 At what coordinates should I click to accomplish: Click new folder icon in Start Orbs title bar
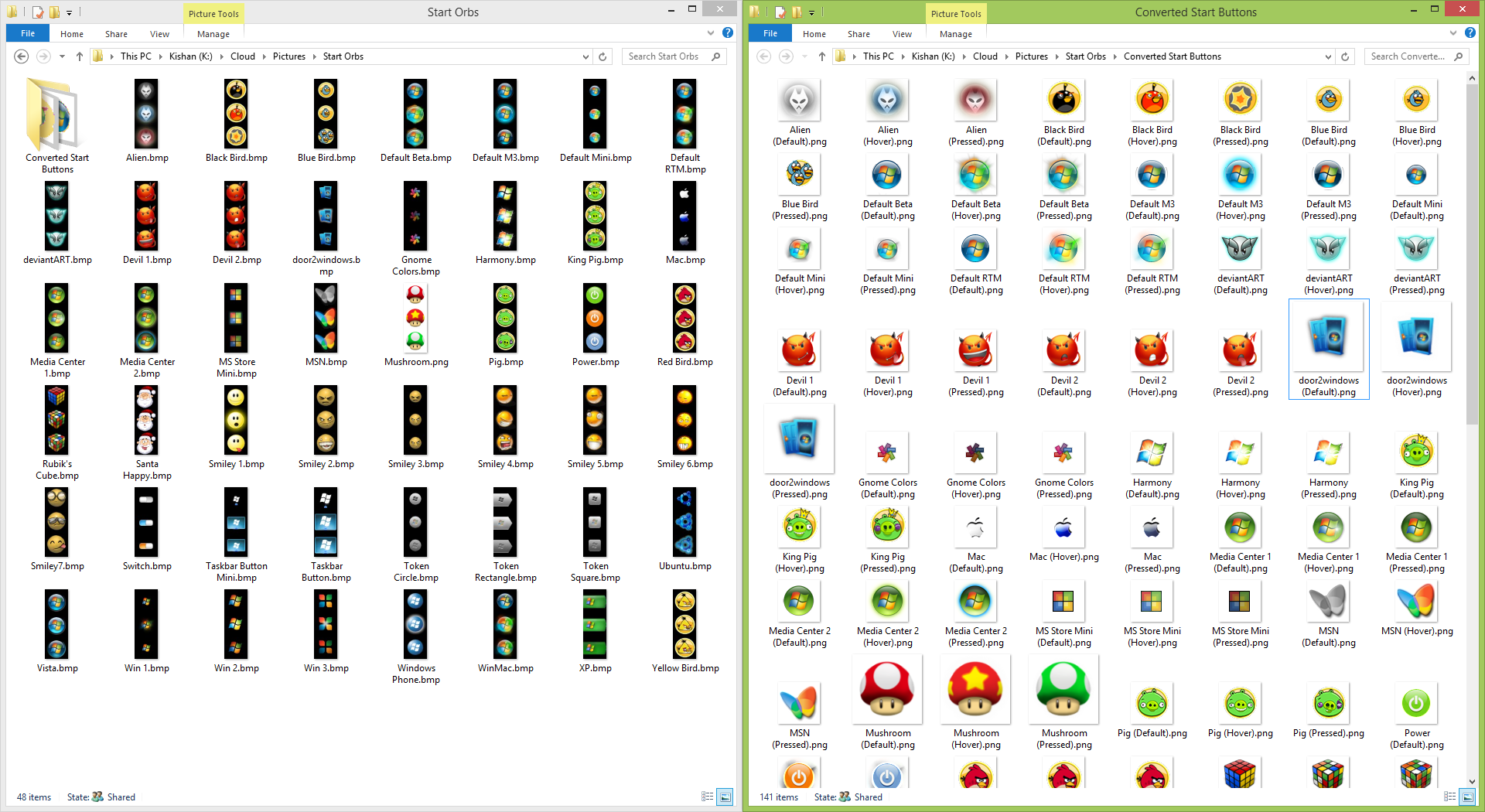[54, 12]
